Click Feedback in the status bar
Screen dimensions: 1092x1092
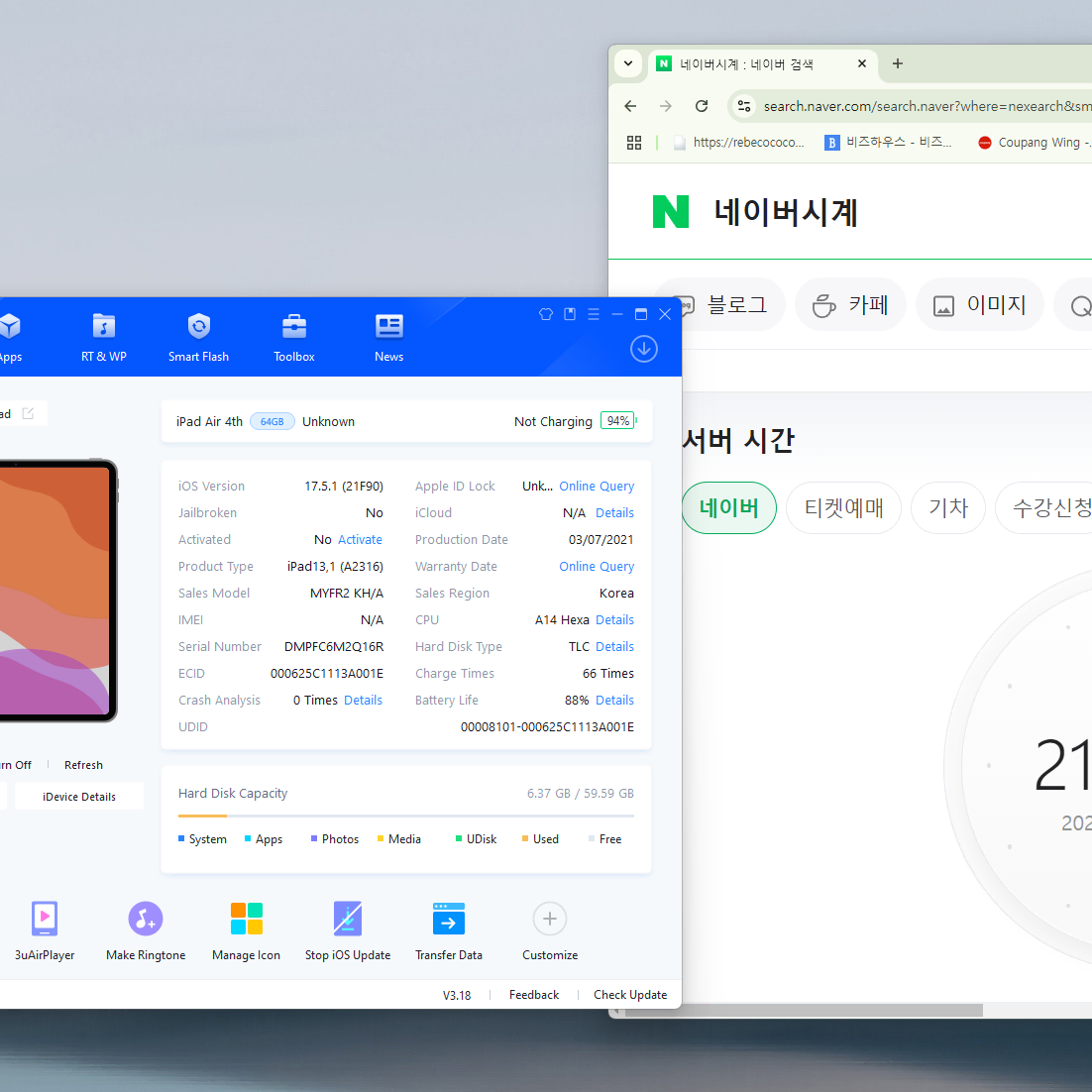click(533, 995)
